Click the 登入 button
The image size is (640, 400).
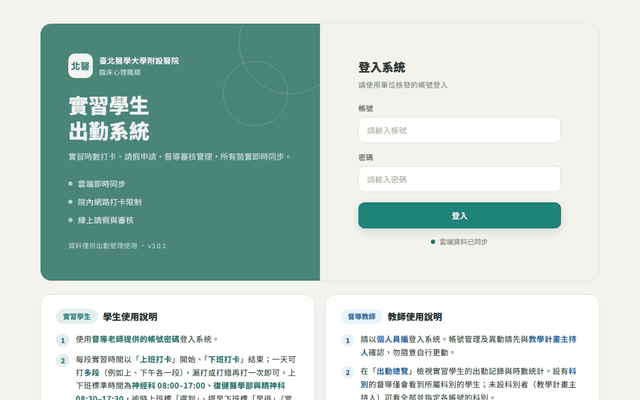[x=460, y=216]
